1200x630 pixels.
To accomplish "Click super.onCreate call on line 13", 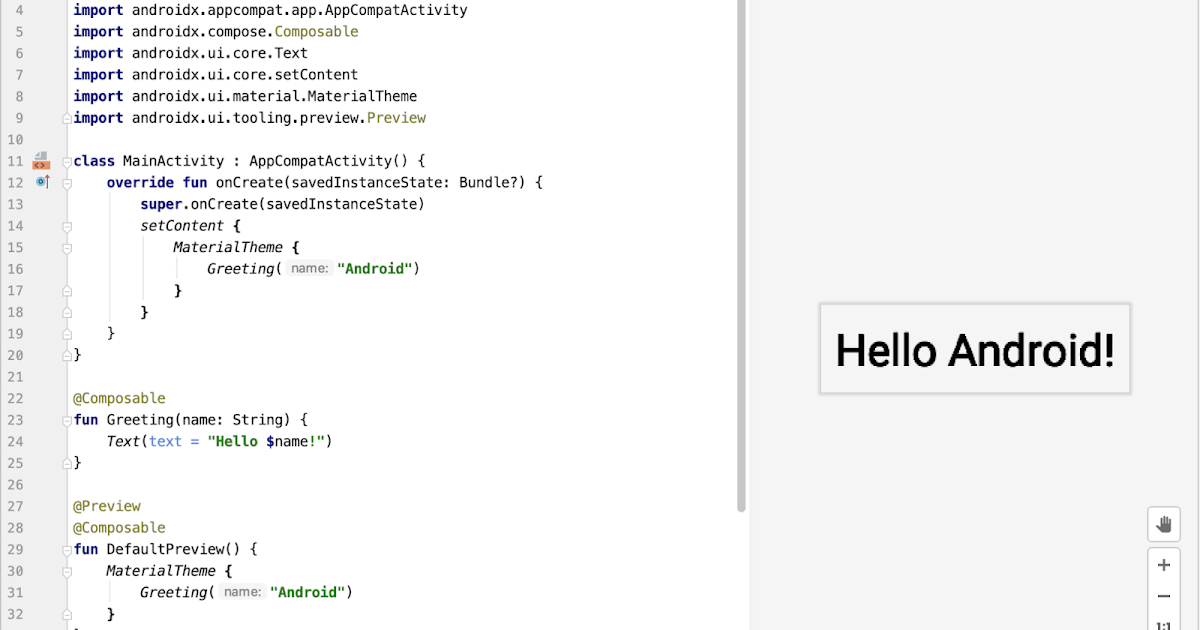I will pyautogui.click(x=282, y=204).
